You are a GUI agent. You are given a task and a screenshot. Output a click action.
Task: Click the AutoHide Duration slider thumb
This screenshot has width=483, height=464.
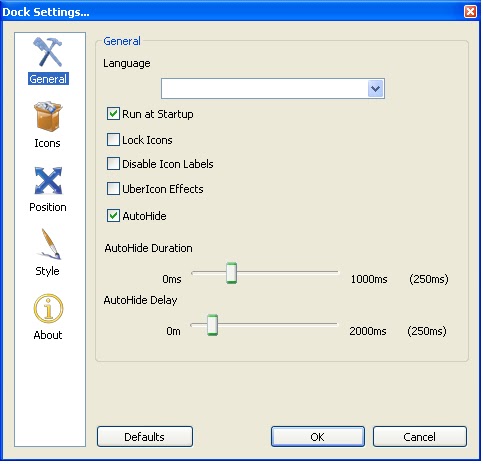click(x=231, y=273)
